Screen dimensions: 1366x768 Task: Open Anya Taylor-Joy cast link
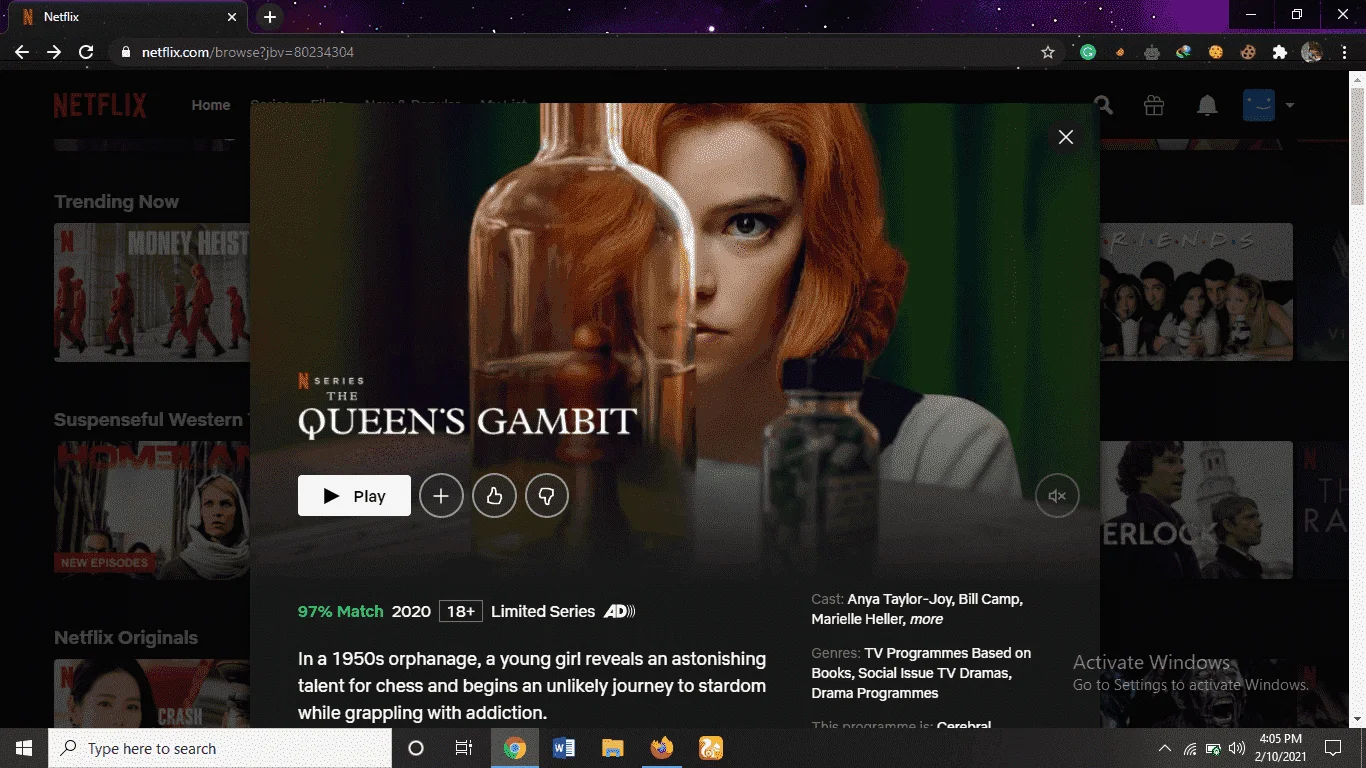tap(899, 600)
